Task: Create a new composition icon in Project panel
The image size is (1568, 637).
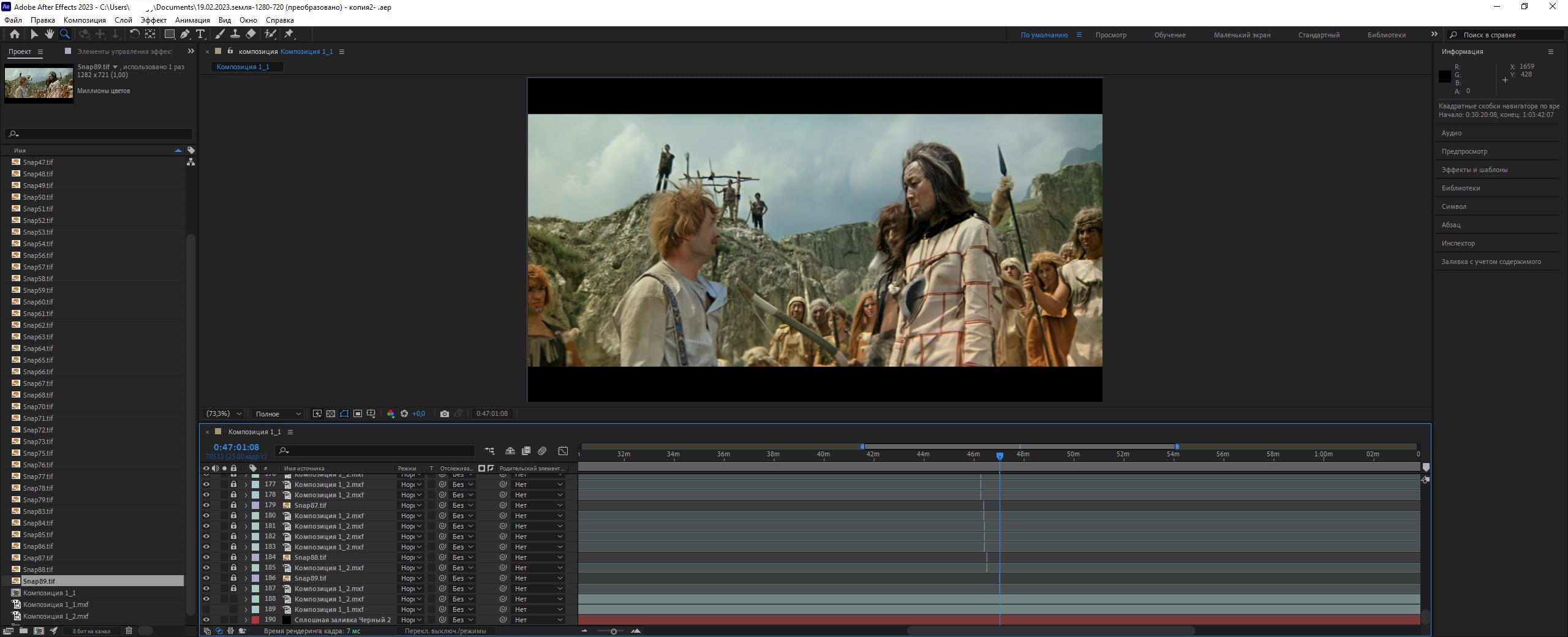Action: pyautogui.click(x=39, y=630)
